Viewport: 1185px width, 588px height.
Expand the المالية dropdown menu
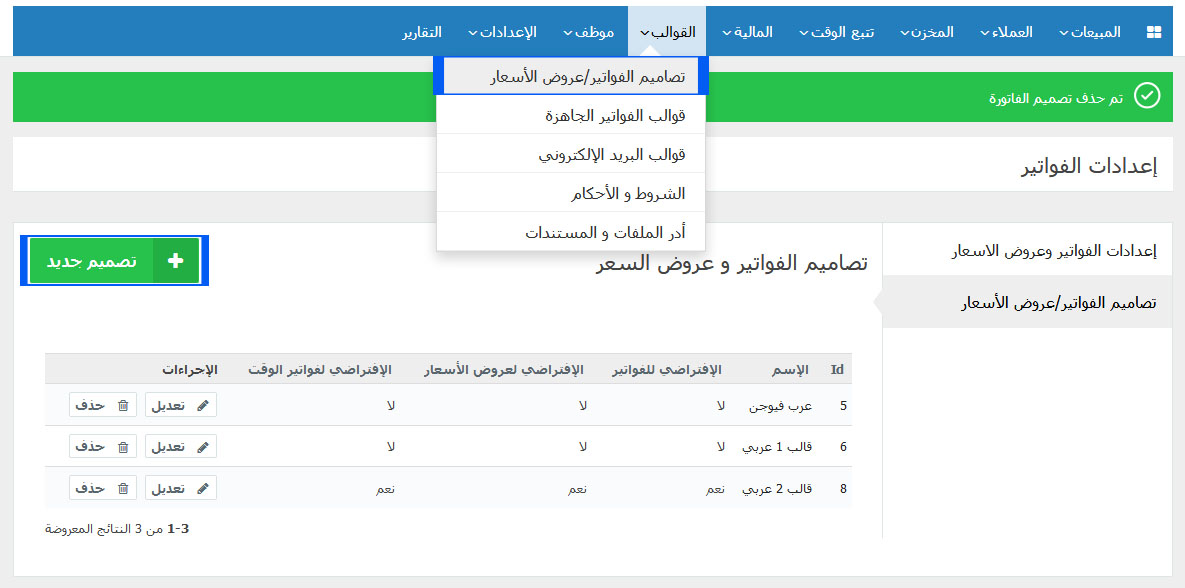(x=747, y=32)
